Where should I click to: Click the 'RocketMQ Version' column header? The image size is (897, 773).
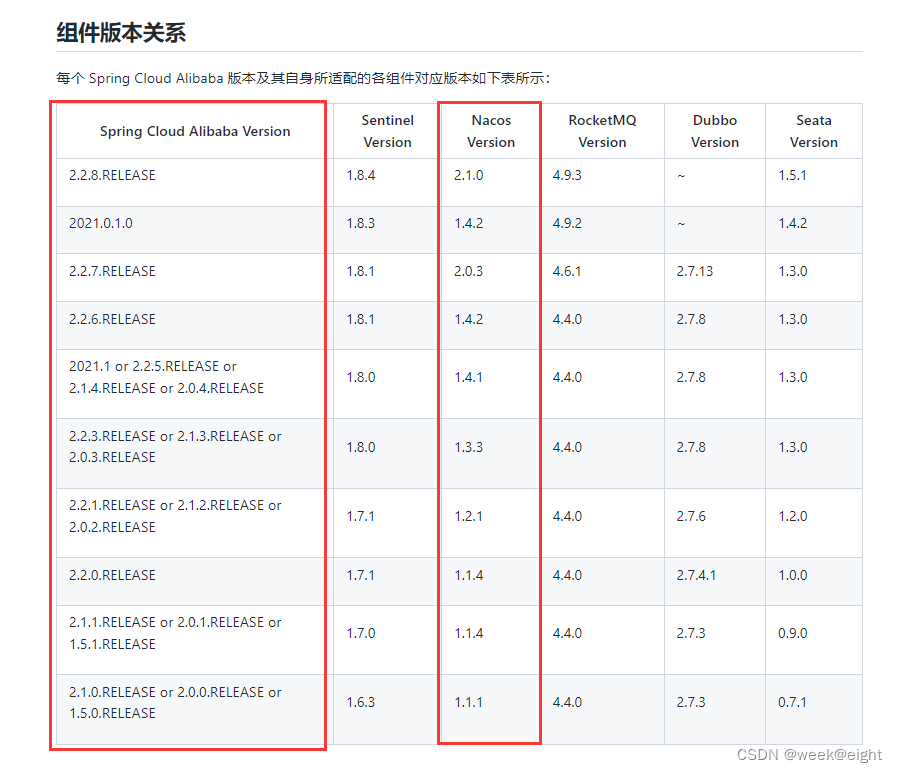tap(602, 131)
